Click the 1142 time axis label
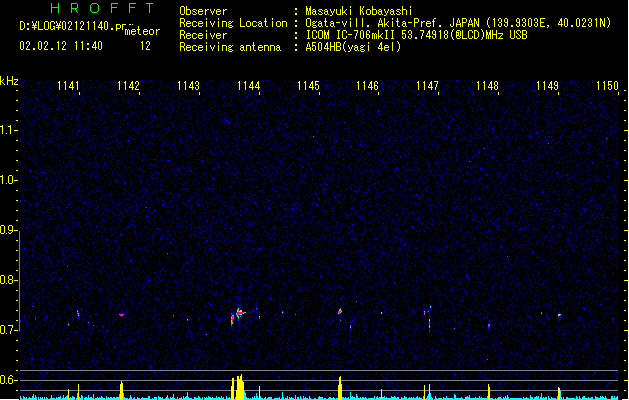 pyautogui.click(x=128, y=86)
